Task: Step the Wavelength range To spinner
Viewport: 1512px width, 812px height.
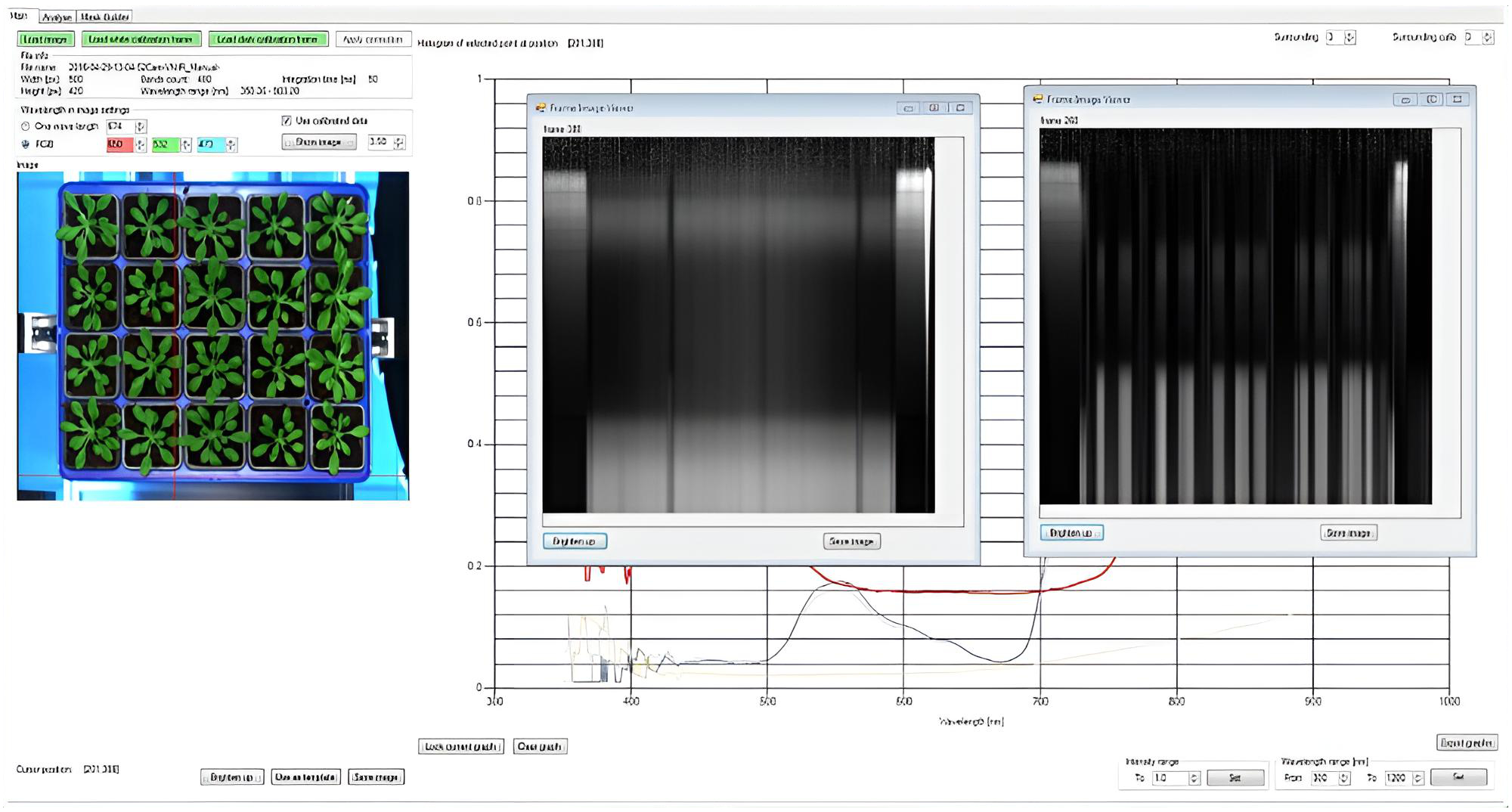Action: 1418,778
